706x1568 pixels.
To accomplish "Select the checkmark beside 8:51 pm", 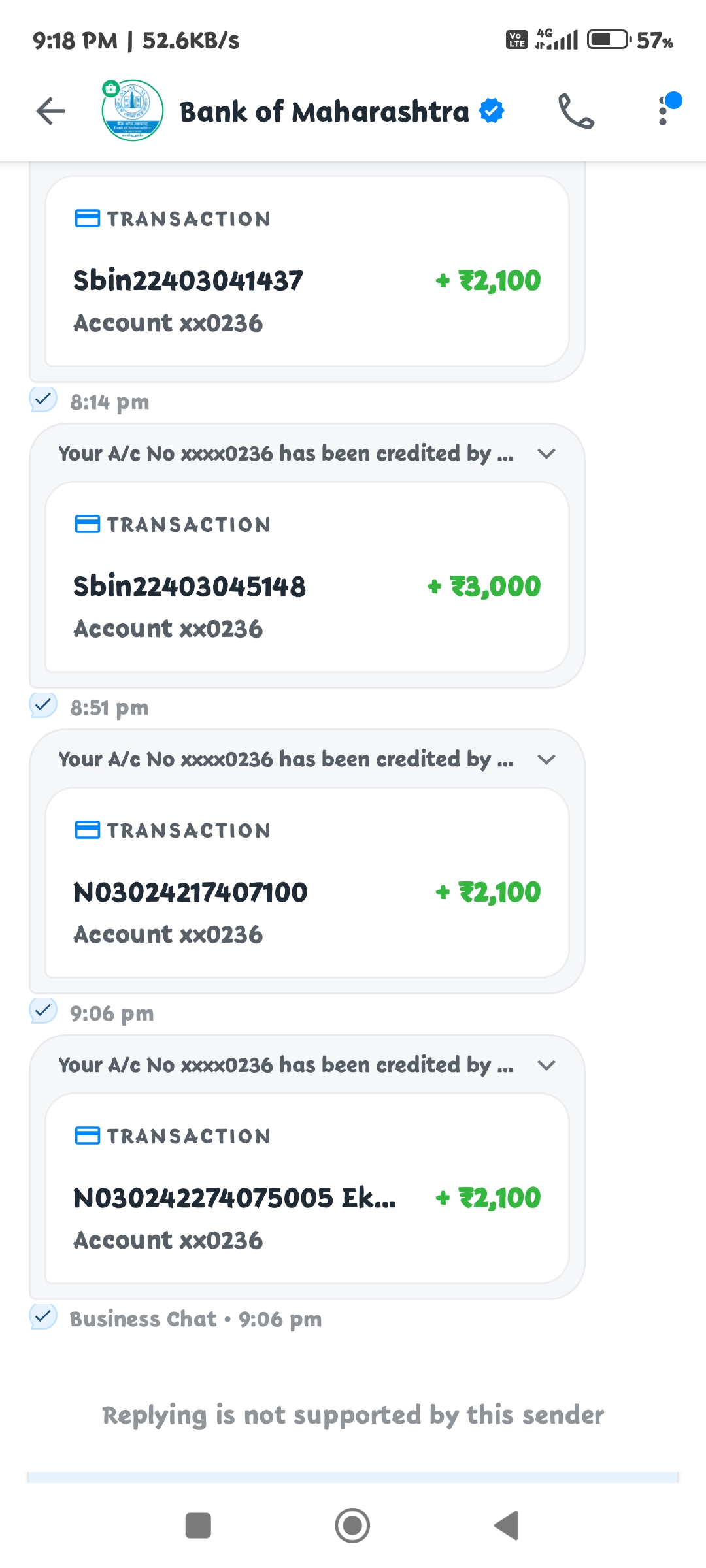I will point(43,705).
